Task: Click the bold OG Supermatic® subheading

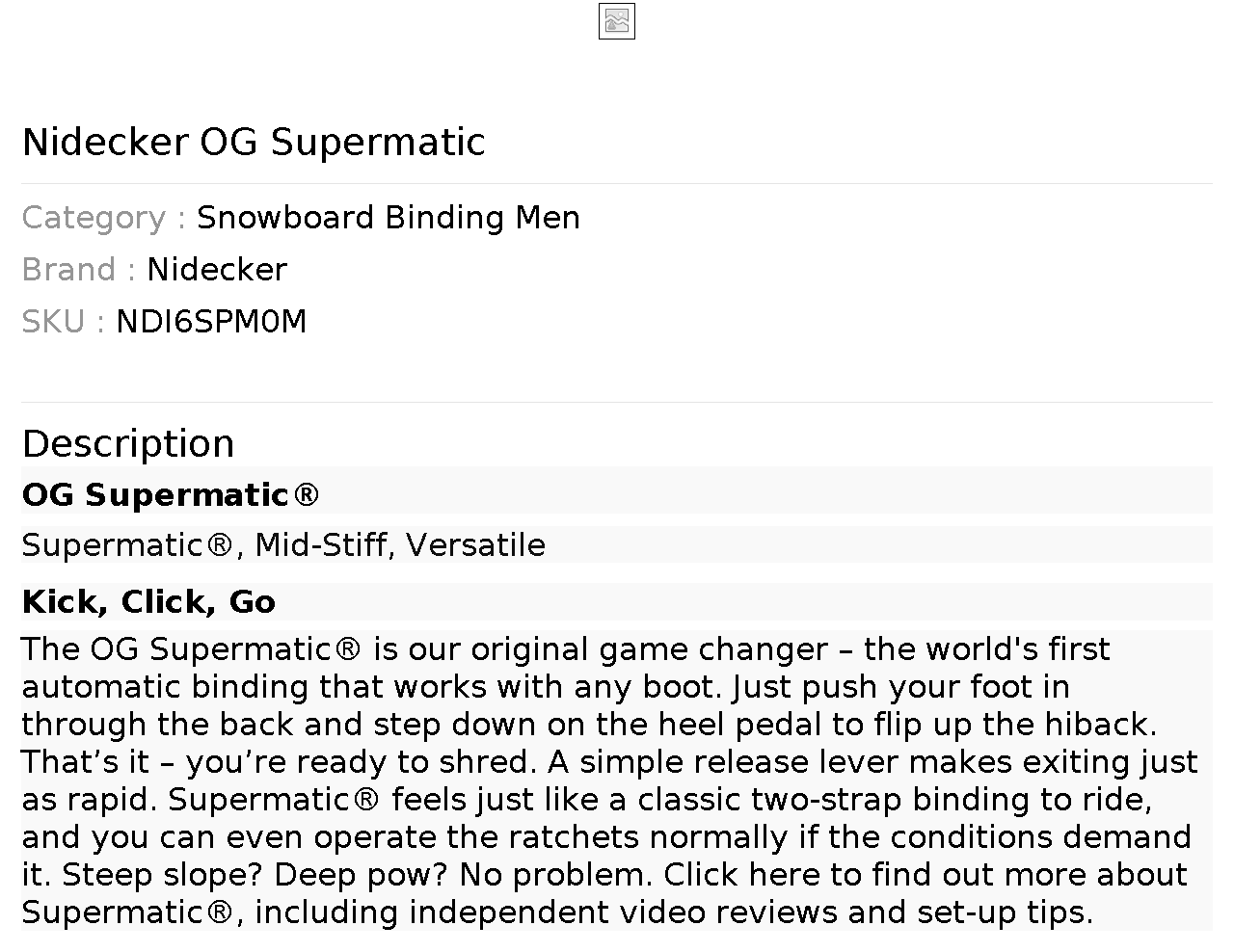Action: coord(170,495)
